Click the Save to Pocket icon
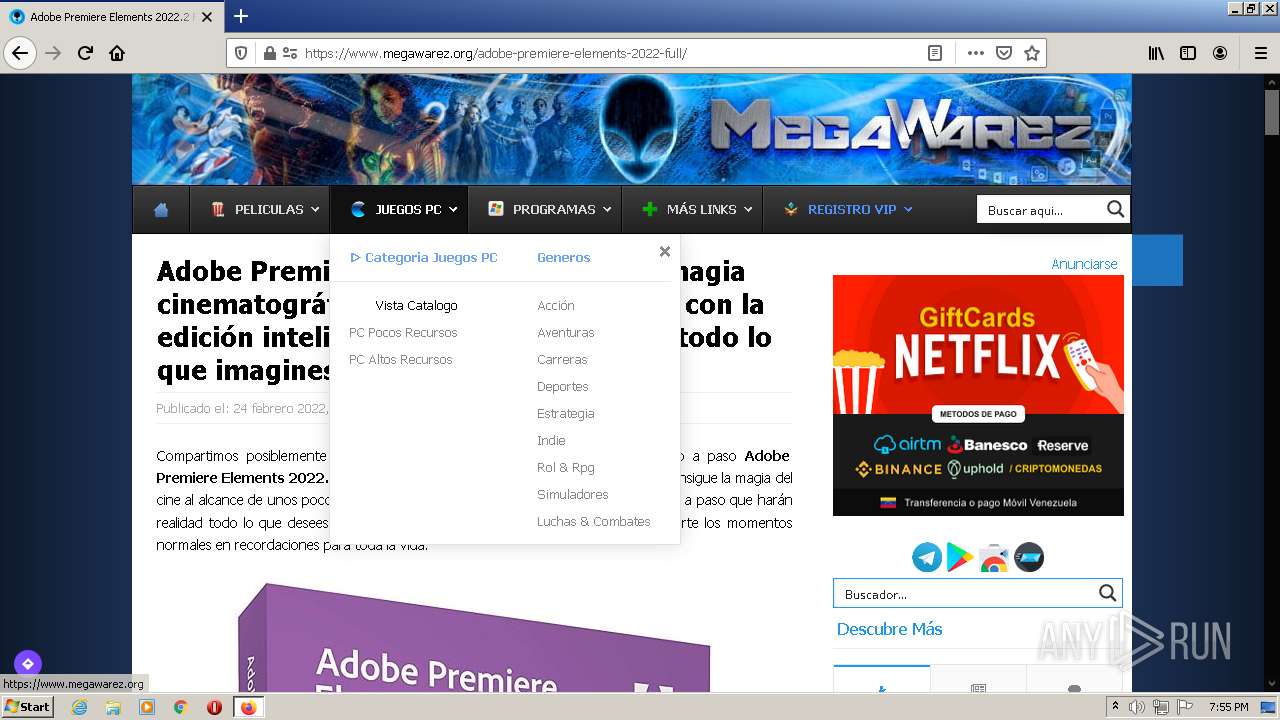The image size is (1280, 720). tap(1004, 53)
